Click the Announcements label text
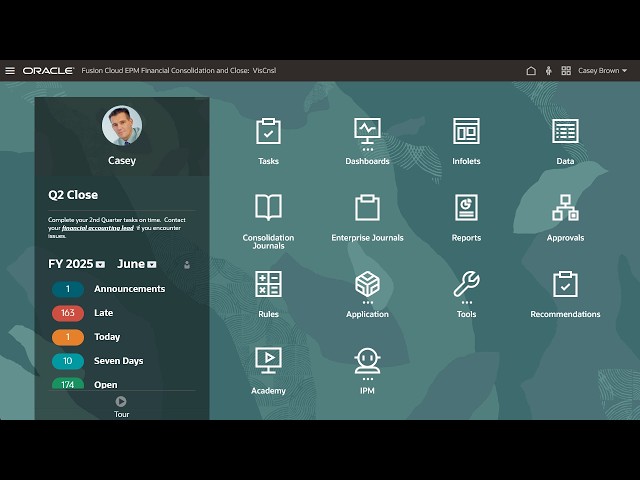Viewport: 640px width, 480px height. (130, 289)
